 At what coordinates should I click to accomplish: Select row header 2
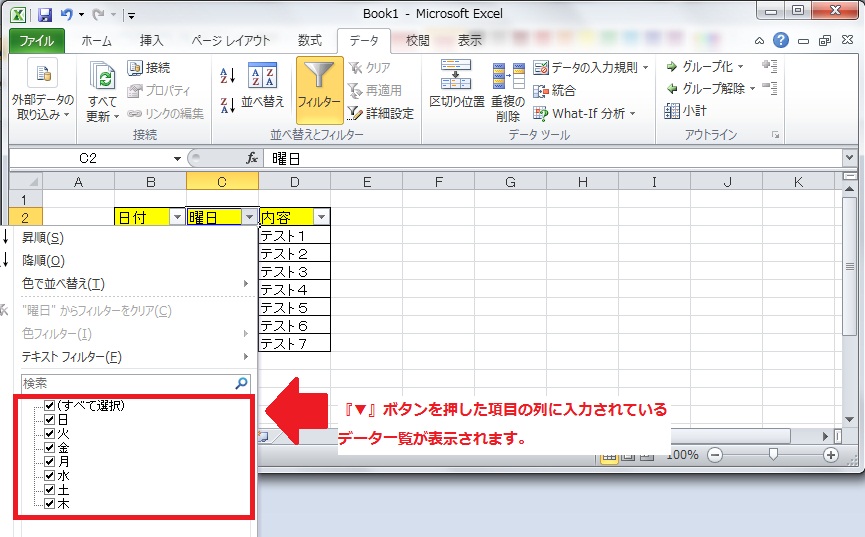[x=25, y=217]
